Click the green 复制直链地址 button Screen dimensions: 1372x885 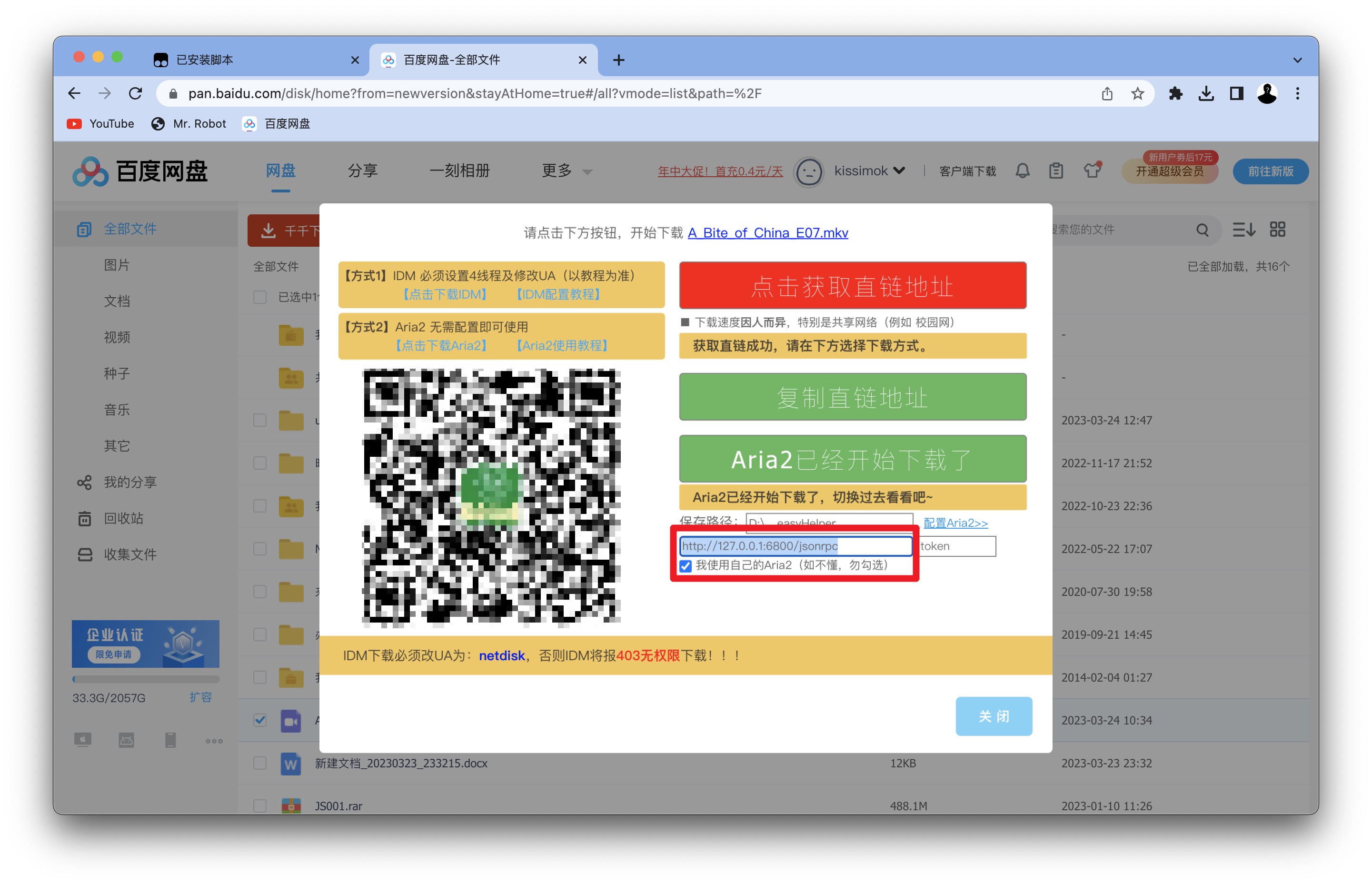(x=852, y=397)
